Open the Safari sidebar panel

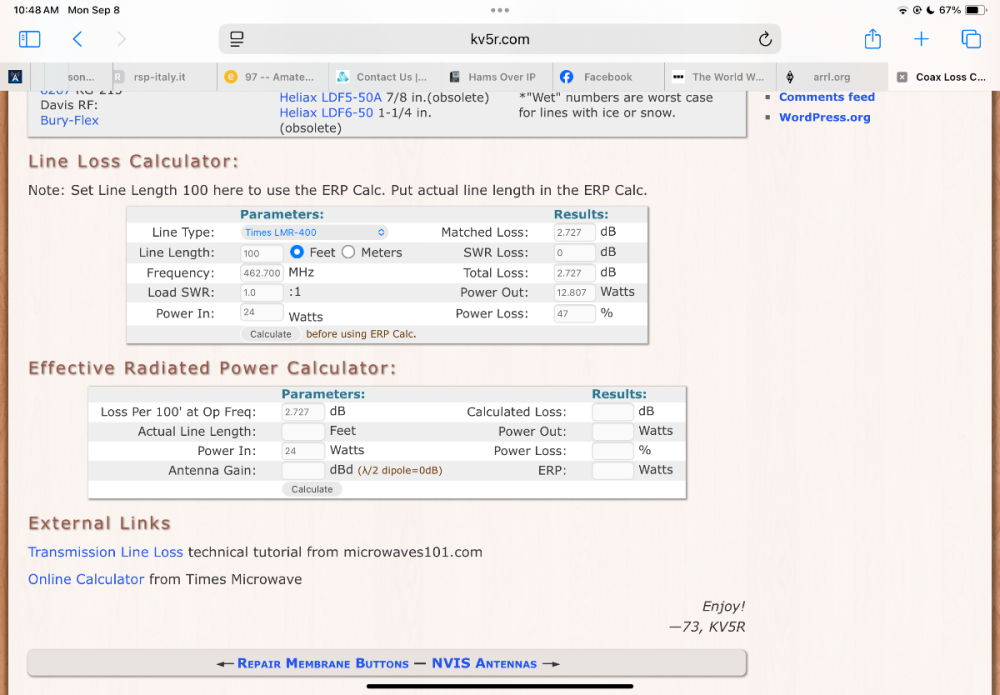point(30,39)
